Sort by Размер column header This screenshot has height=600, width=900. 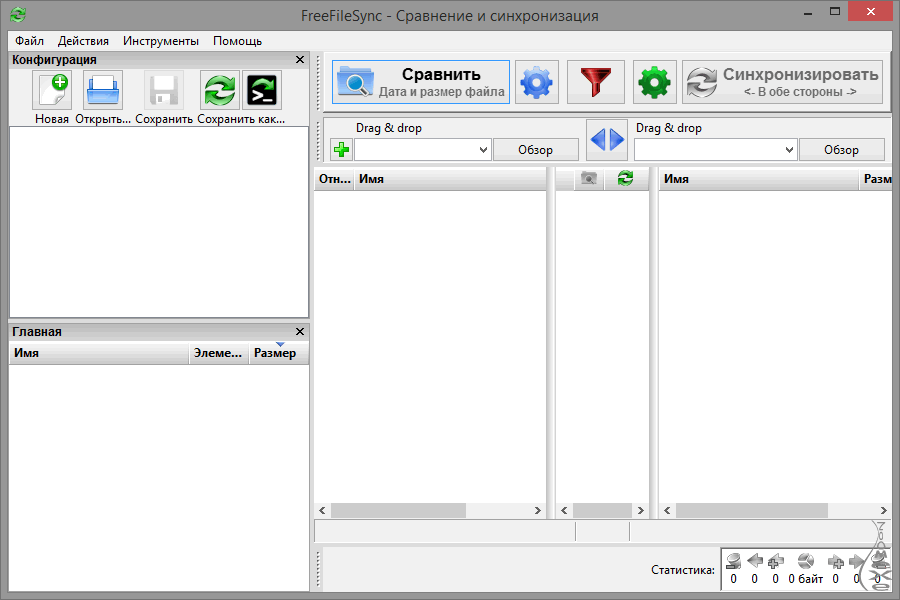click(279, 353)
